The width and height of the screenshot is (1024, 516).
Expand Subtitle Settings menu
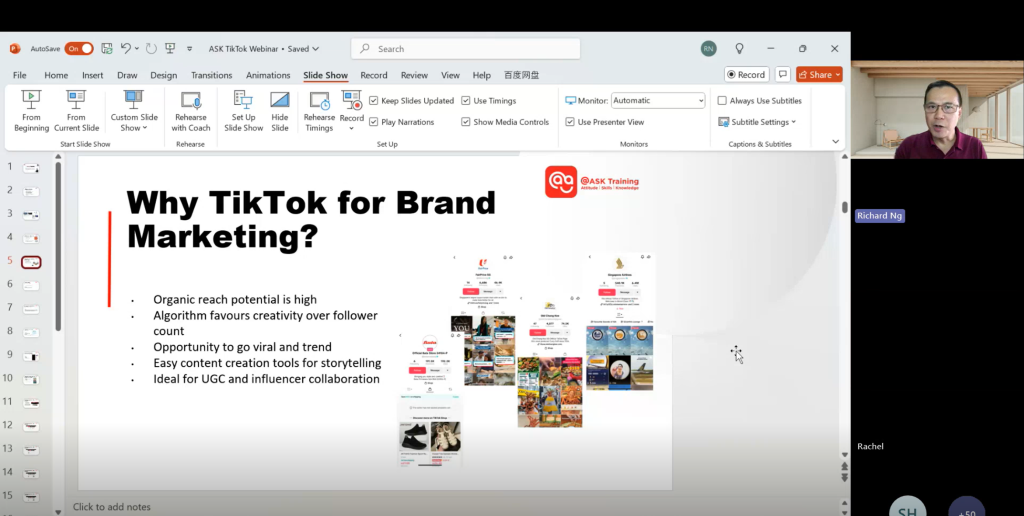(757, 122)
